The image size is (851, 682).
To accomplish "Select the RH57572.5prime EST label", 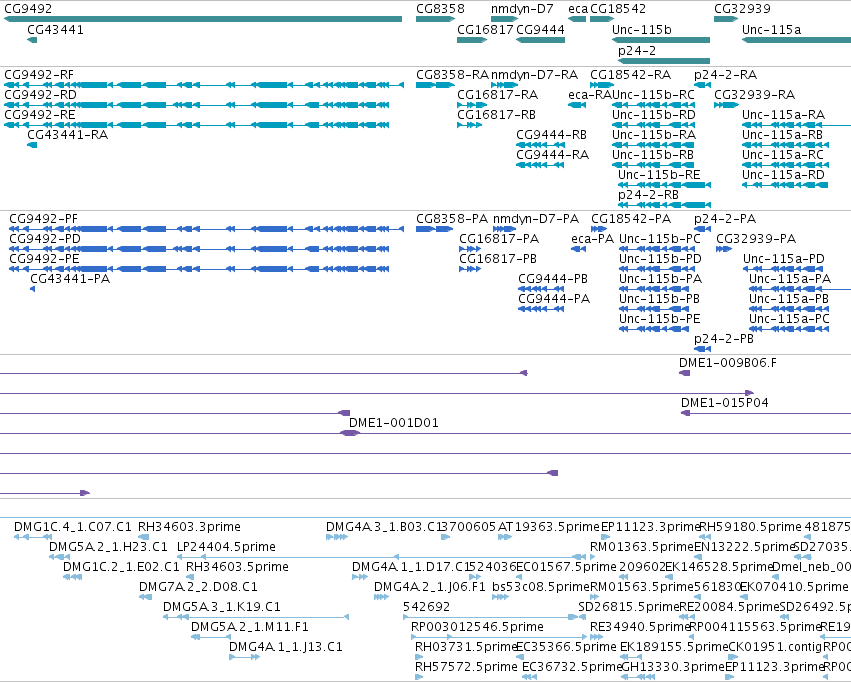I will point(466,667).
